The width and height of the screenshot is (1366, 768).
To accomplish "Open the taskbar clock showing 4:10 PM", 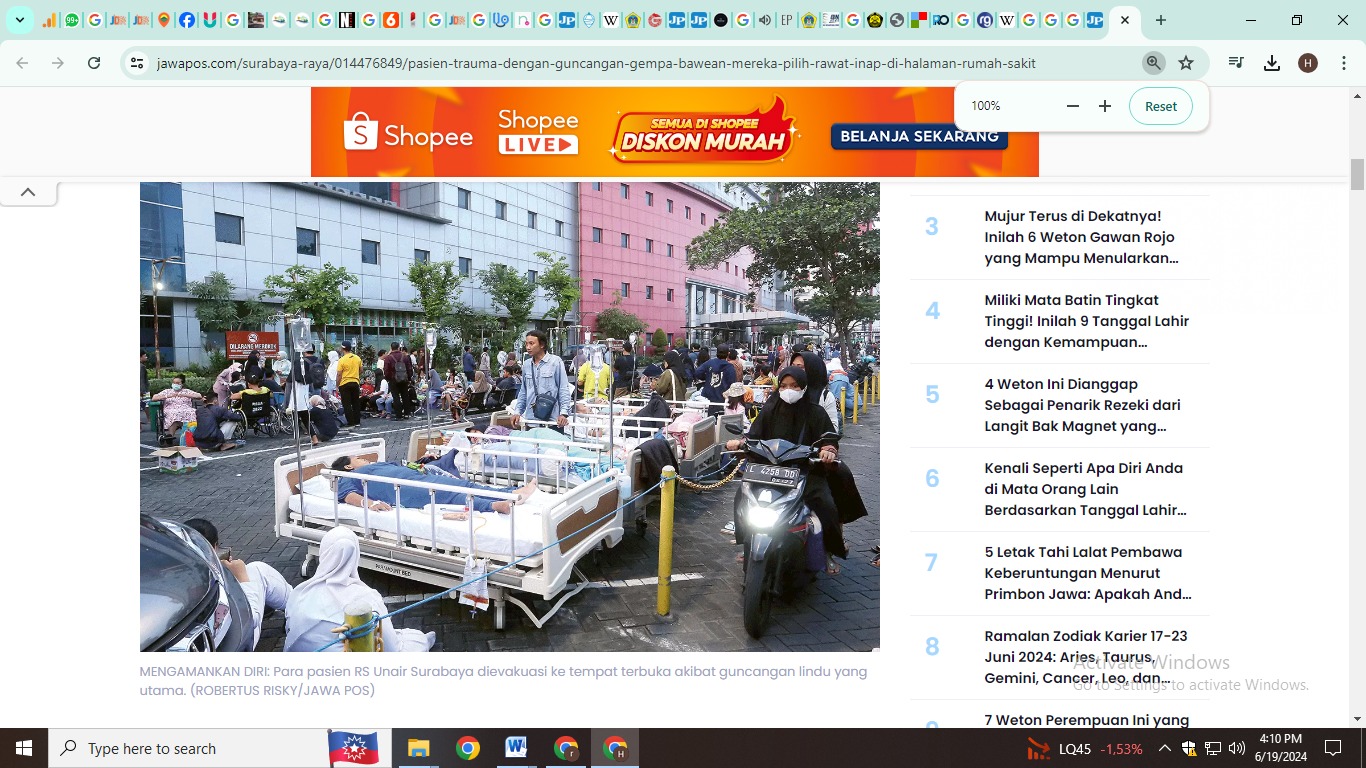I will tap(1281, 748).
